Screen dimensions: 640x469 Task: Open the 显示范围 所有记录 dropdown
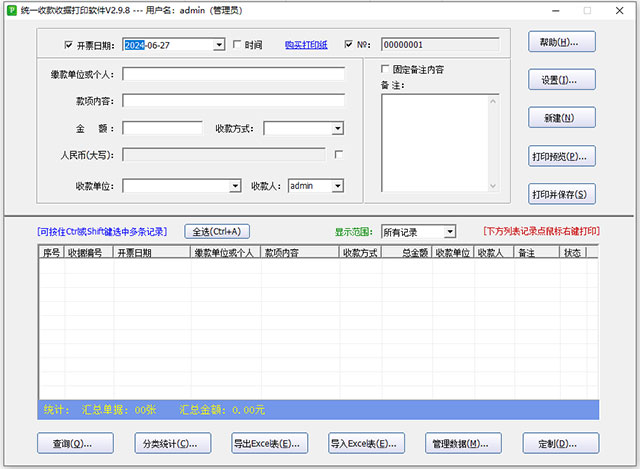[450, 232]
